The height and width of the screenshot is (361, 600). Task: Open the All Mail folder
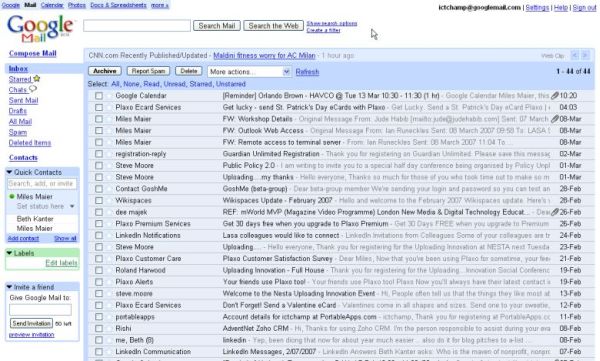tap(20, 122)
